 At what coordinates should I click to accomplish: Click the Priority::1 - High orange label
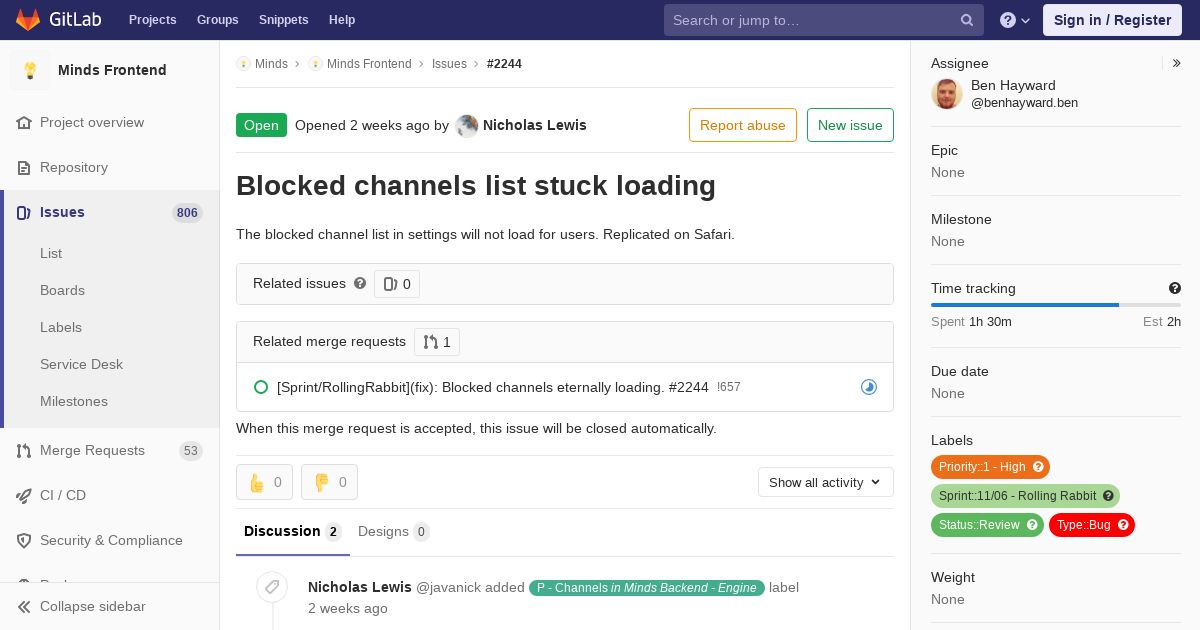point(991,467)
